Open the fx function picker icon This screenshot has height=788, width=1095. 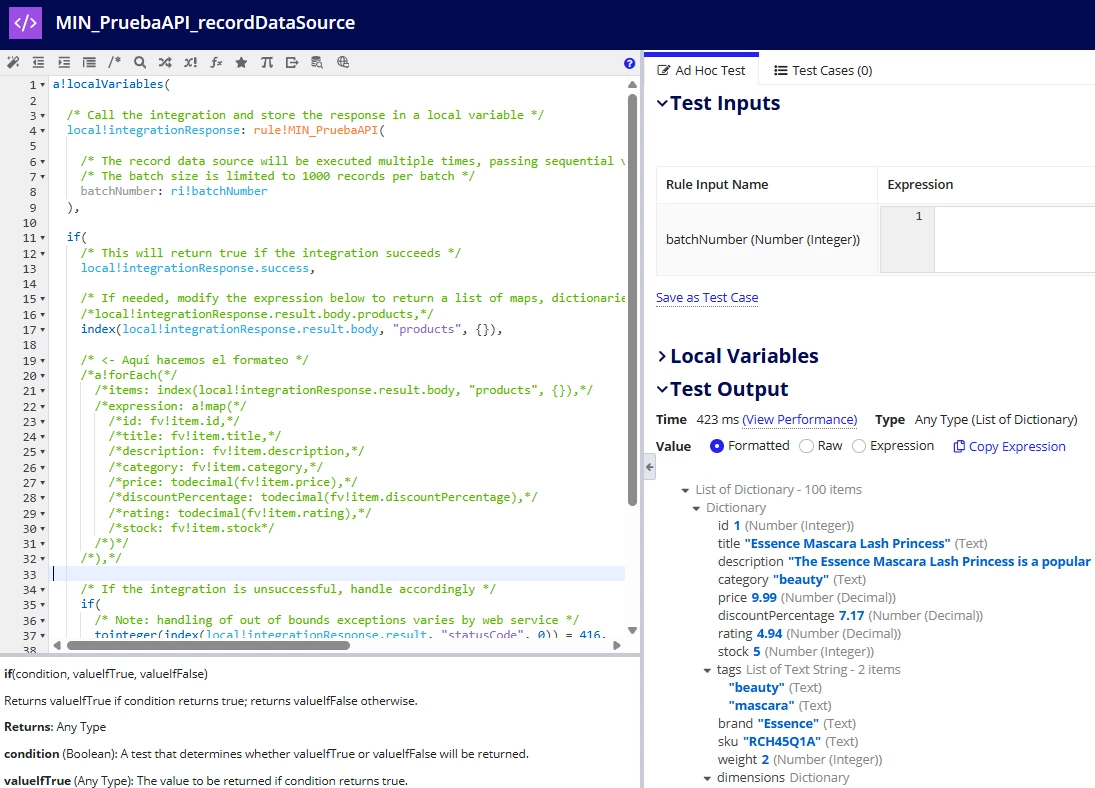point(216,62)
